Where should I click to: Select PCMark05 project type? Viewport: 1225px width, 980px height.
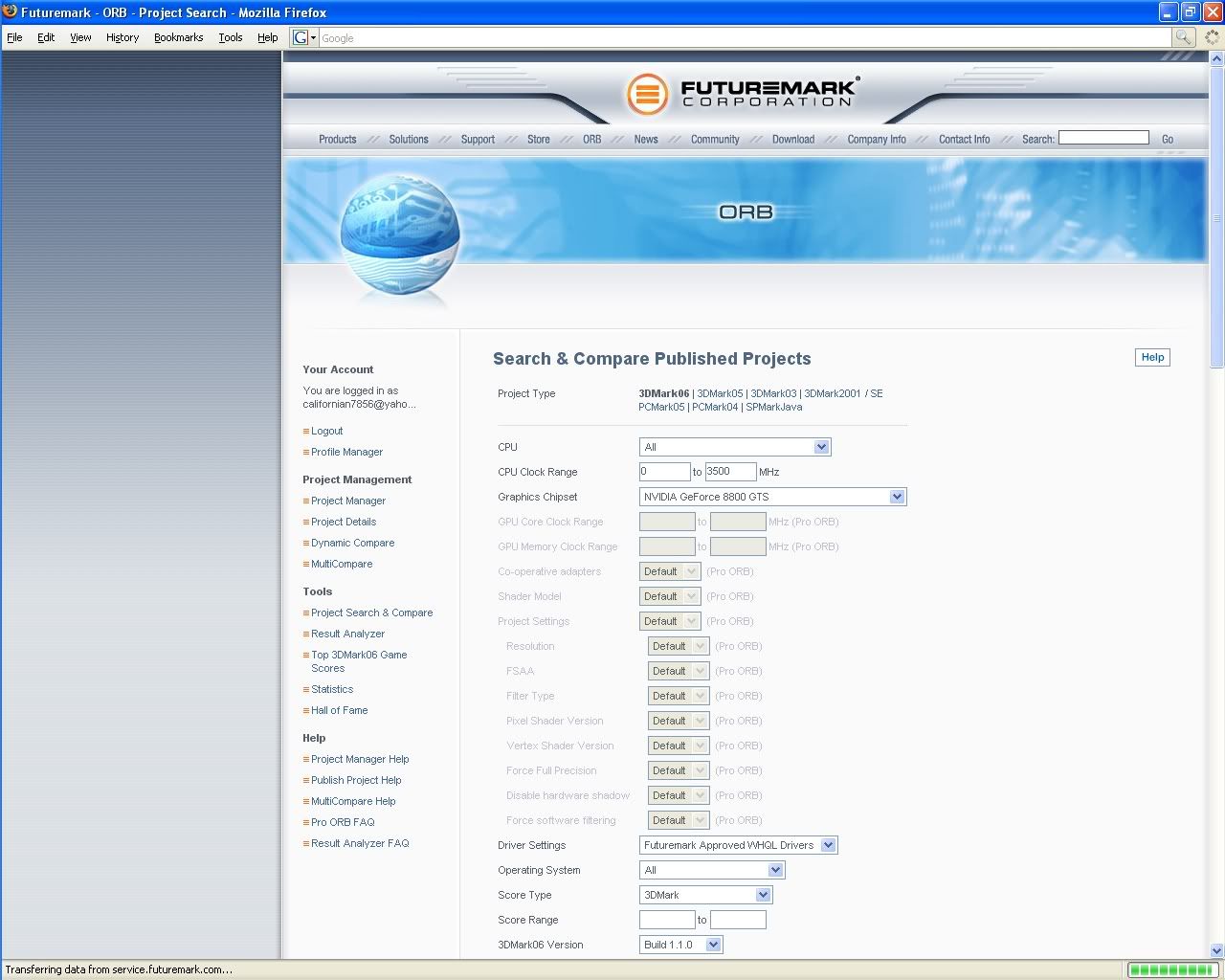(x=661, y=407)
